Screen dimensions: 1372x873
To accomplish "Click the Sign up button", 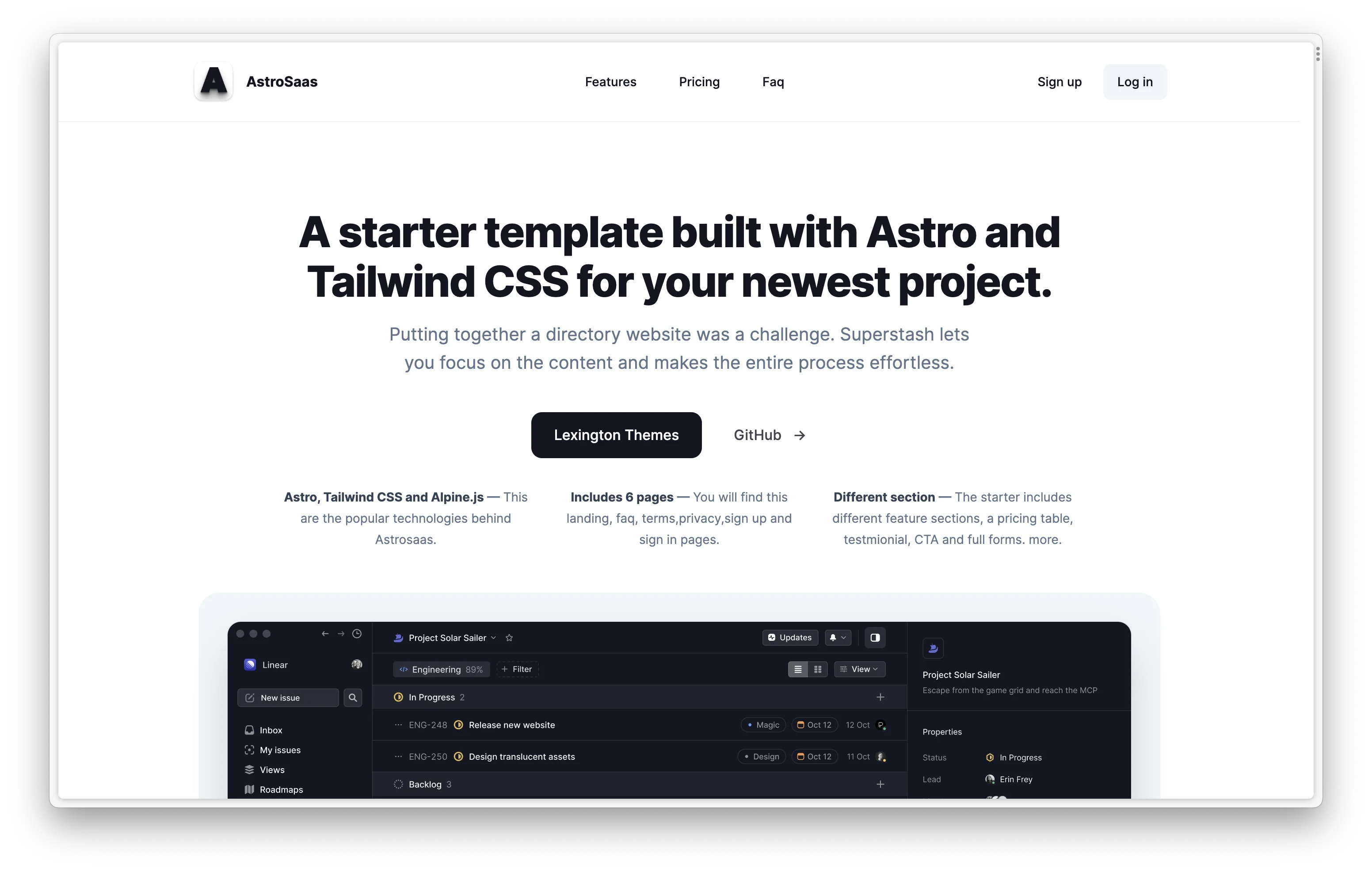I will [1059, 82].
